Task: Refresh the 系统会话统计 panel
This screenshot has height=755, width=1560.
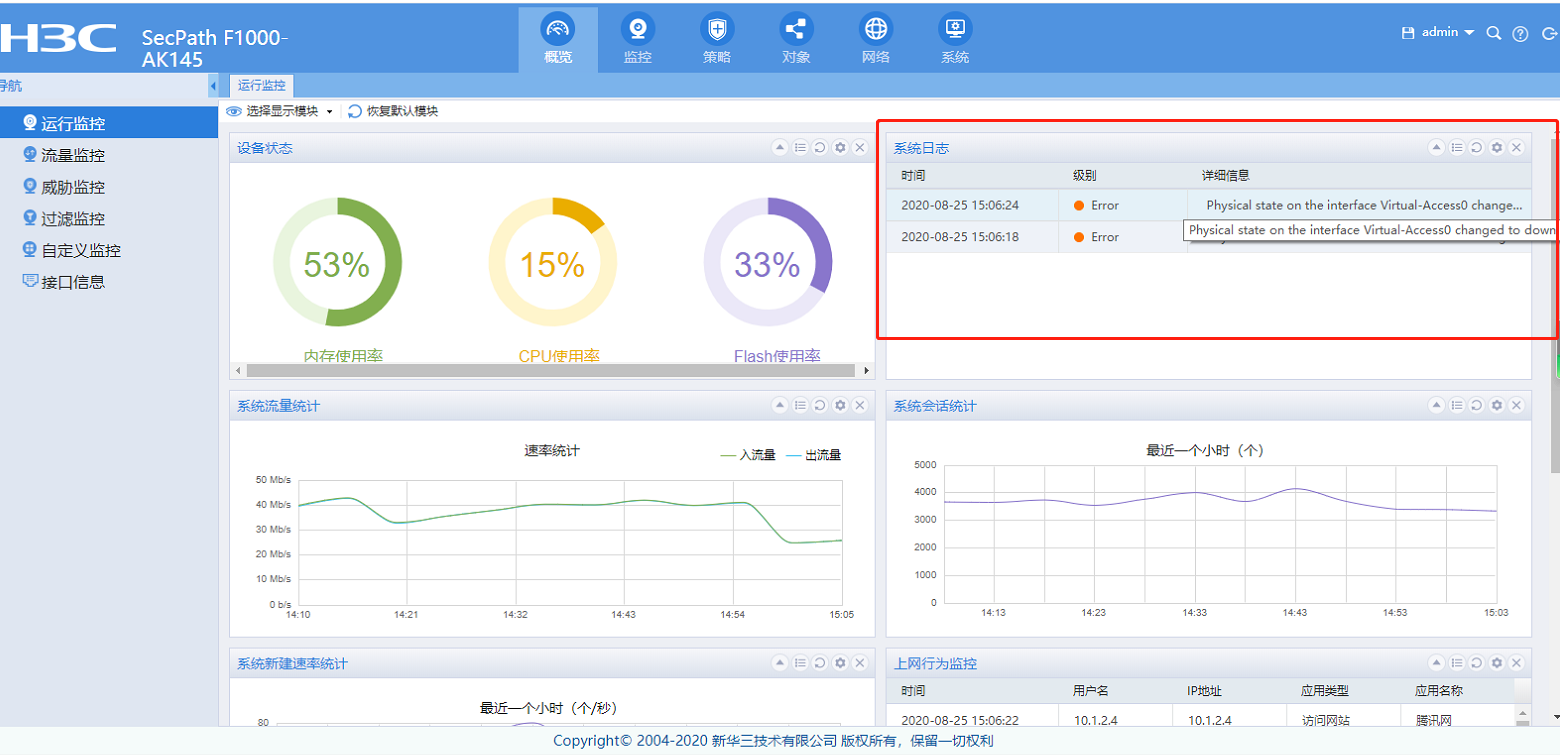Action: pyautogui.click(x=1477, y=405)
